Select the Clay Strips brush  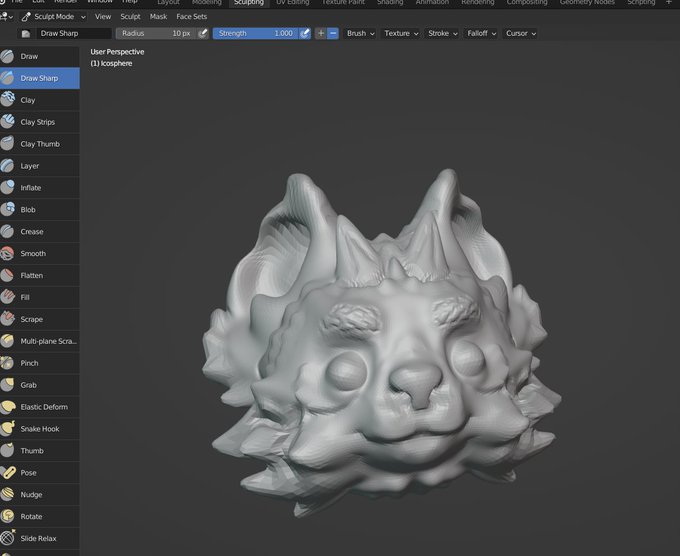click(x=39, y=122)
